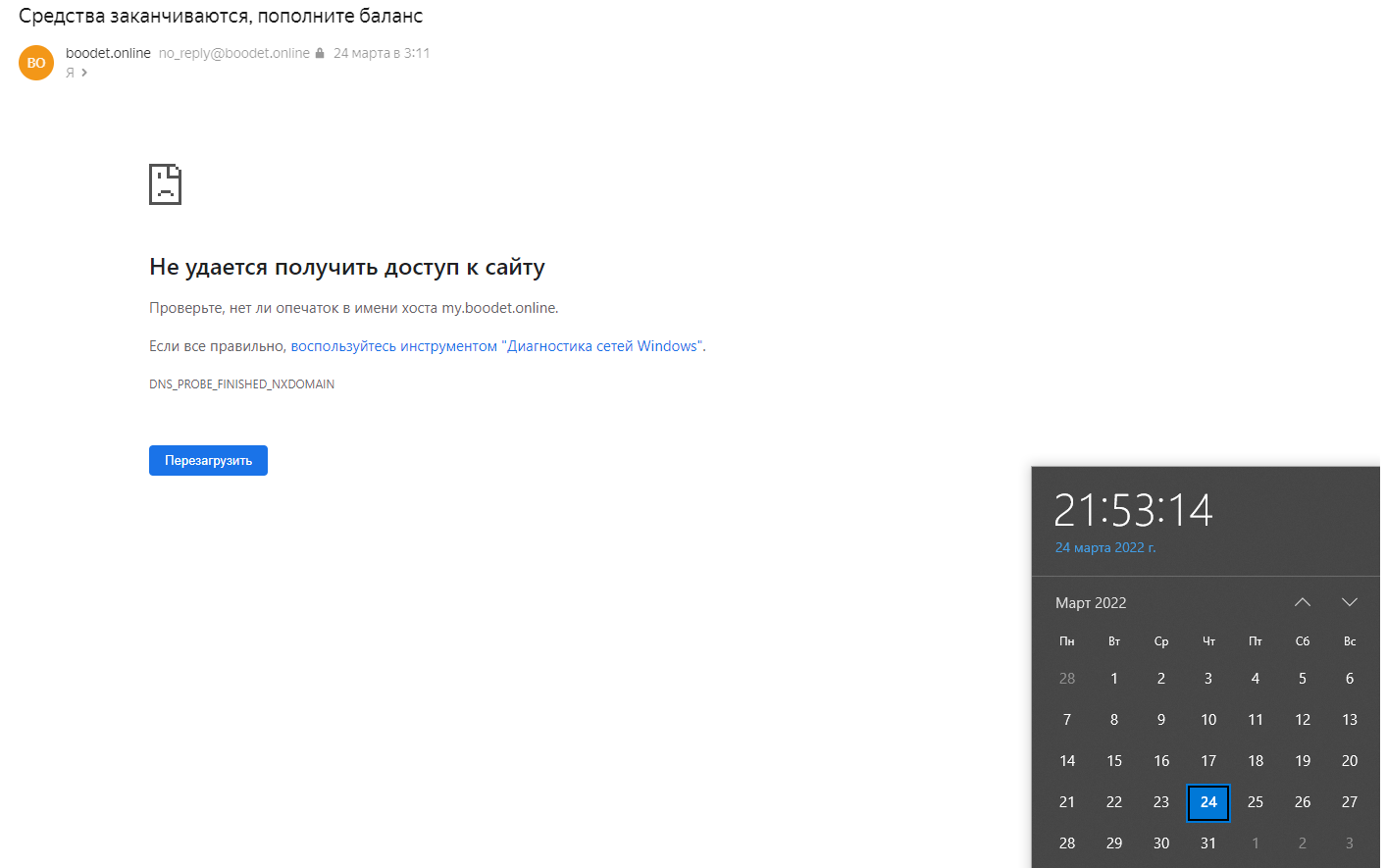The height and width of the screenshot is (868, 1386).
Task: Select the grayed-out 28 in the first row
Action: (x=1066, y=678)
